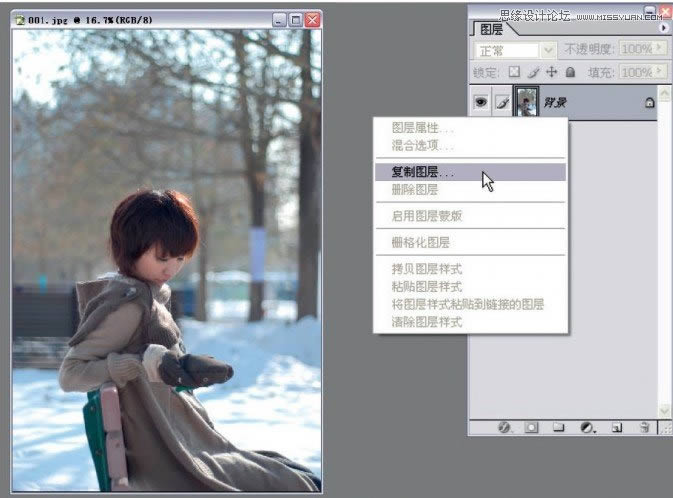Click the lock icon on the 背景 layer
Image resolution: width=673 pixels, height=498 pixels.
click(649, 102)
